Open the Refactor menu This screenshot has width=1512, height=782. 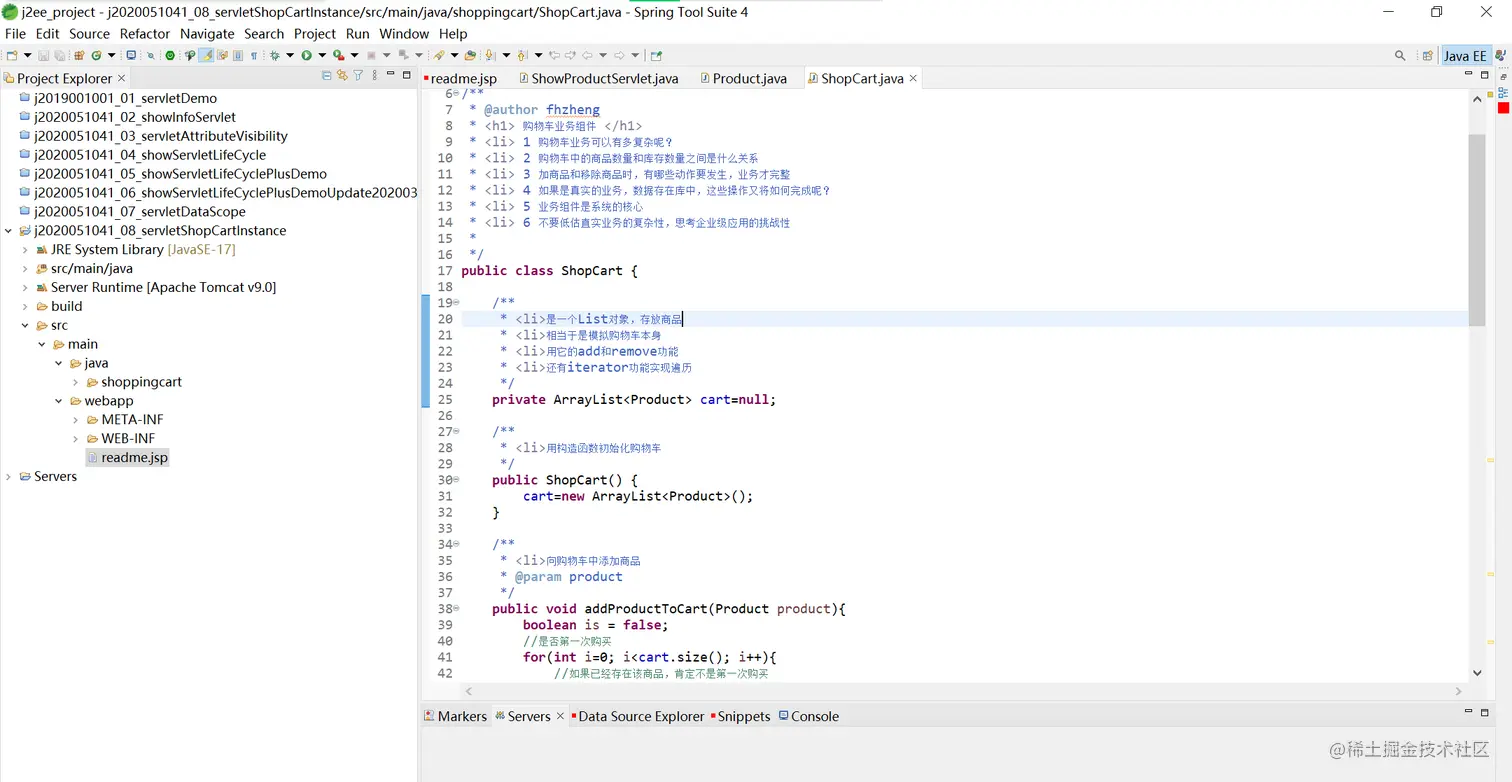click(145, 33)
